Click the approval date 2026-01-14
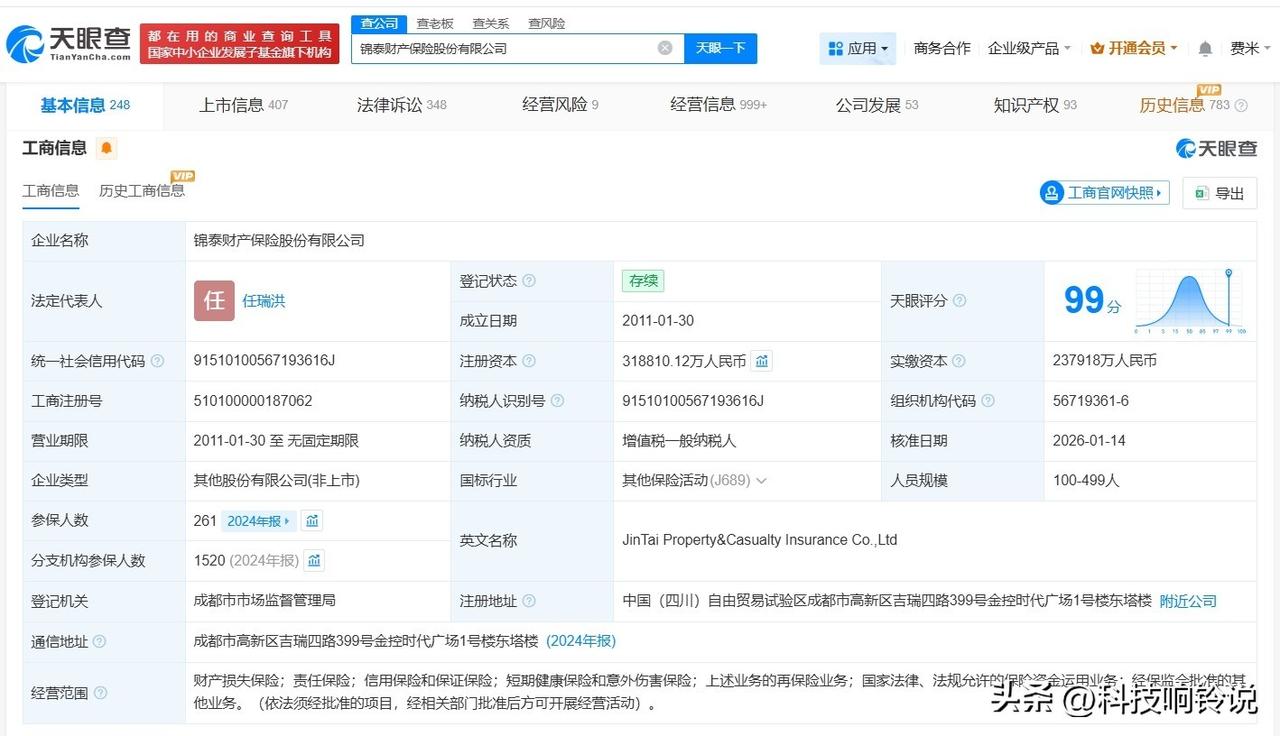Image resolution: width=1280 pixels, height=736 pixels. point(1089,441)
